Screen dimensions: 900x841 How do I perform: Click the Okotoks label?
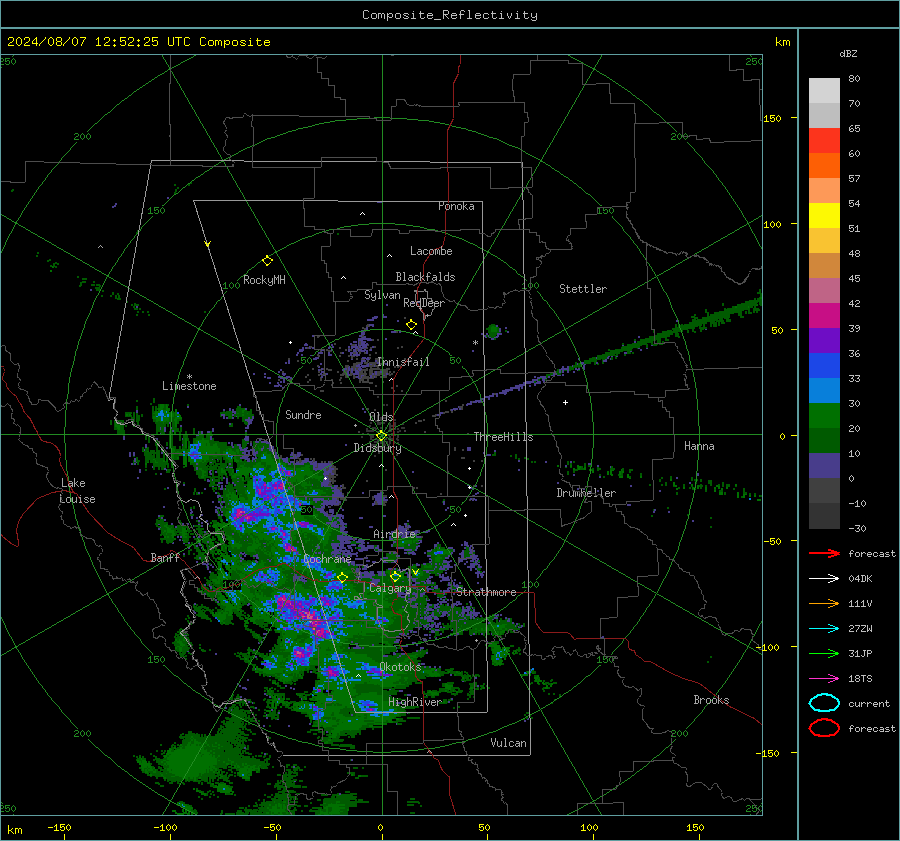tap(400, 666)
